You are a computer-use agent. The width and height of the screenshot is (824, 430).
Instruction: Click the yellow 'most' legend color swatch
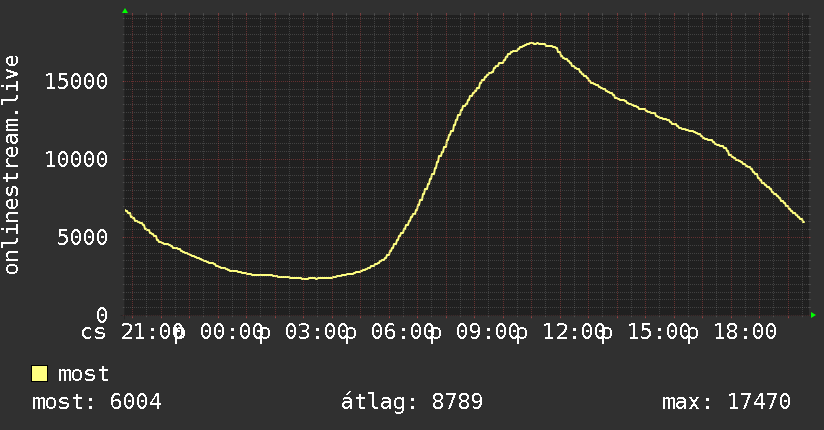(39, 374)
